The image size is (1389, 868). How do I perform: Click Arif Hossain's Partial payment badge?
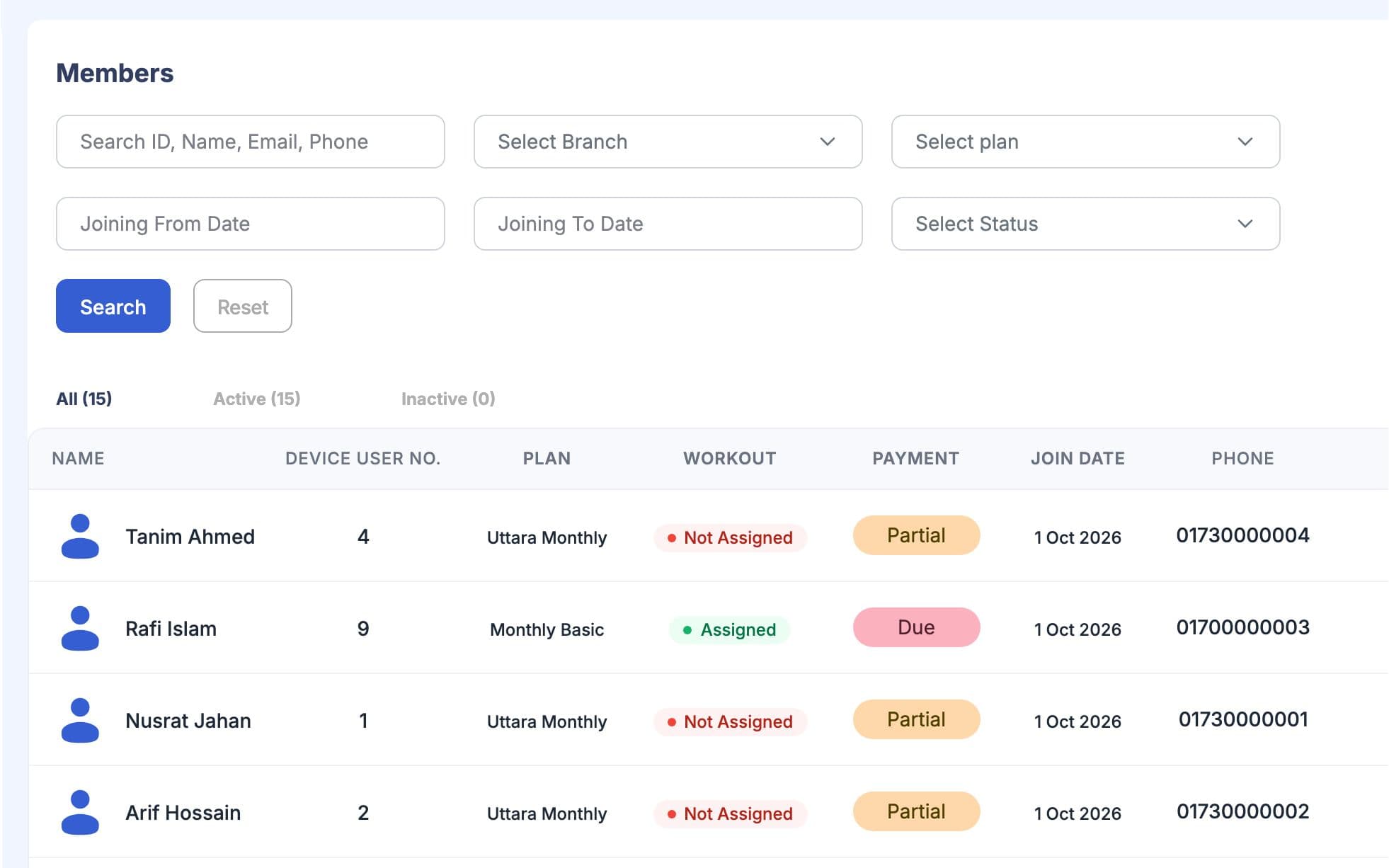(916, 811)
